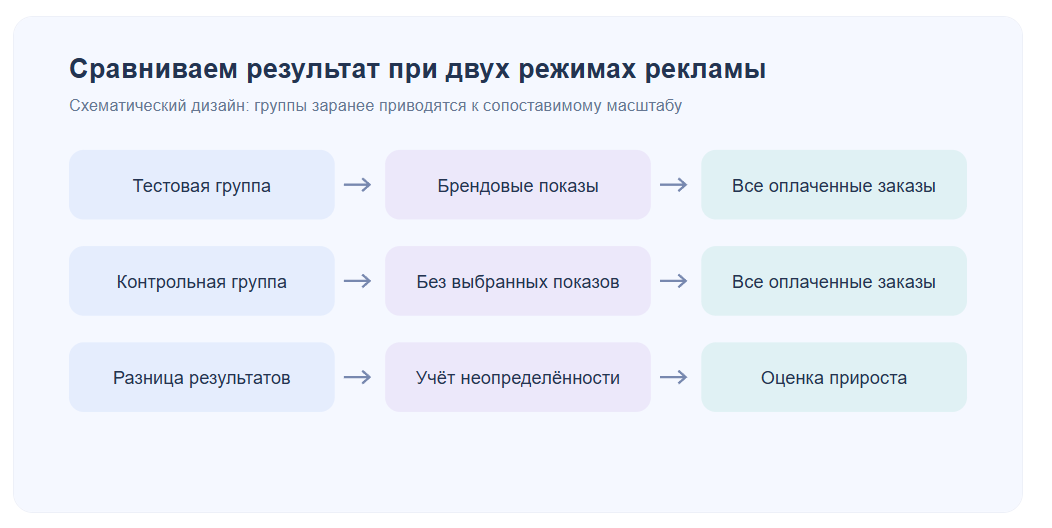Click the Без выбранных показов box

(x=518, y=280)
